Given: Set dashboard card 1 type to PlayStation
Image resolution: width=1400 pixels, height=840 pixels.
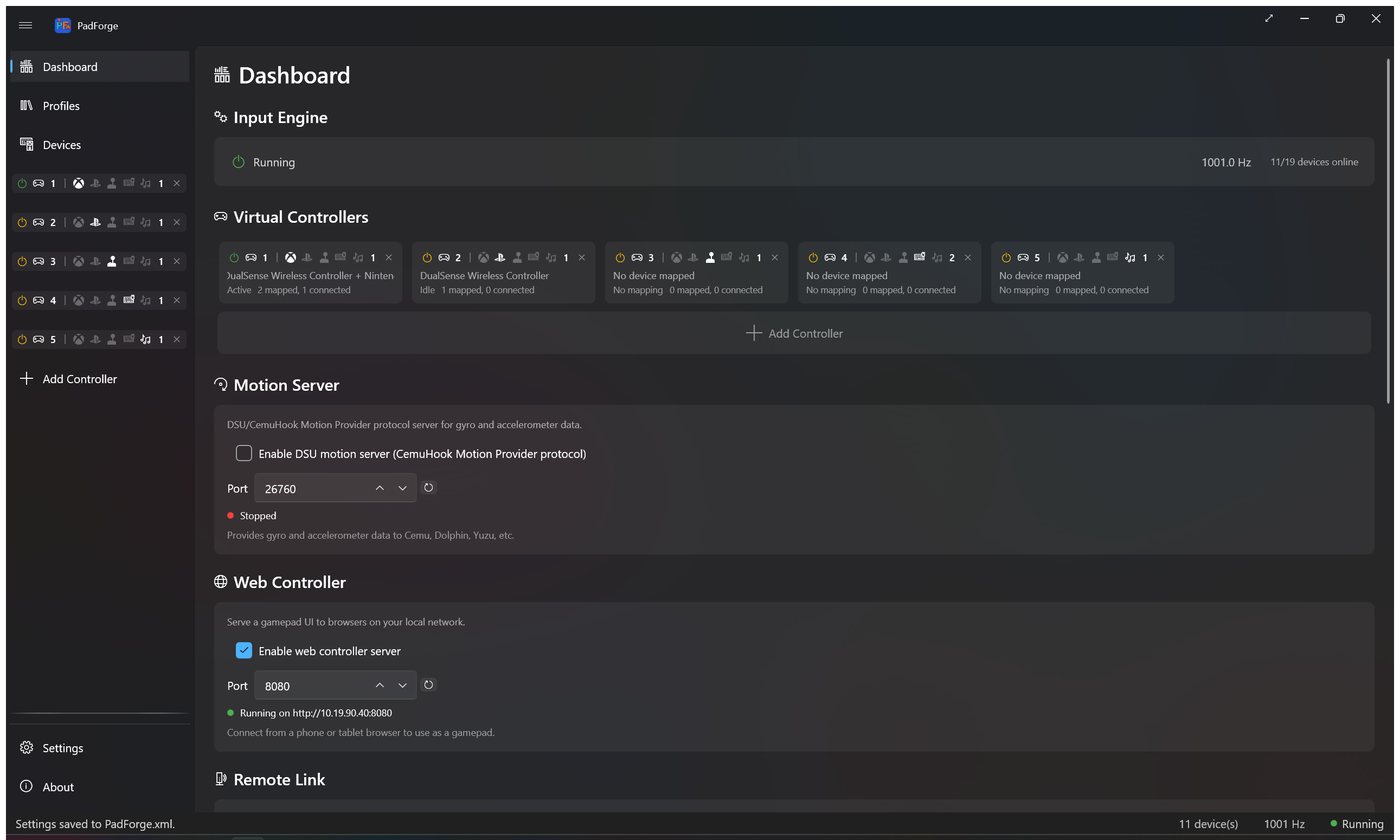Looking at the screenshot, I should point(307,257).
